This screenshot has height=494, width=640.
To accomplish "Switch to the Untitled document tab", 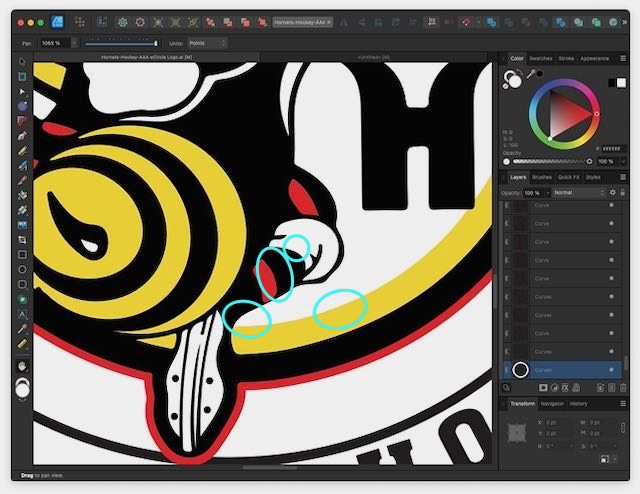I will click(373, 58).
